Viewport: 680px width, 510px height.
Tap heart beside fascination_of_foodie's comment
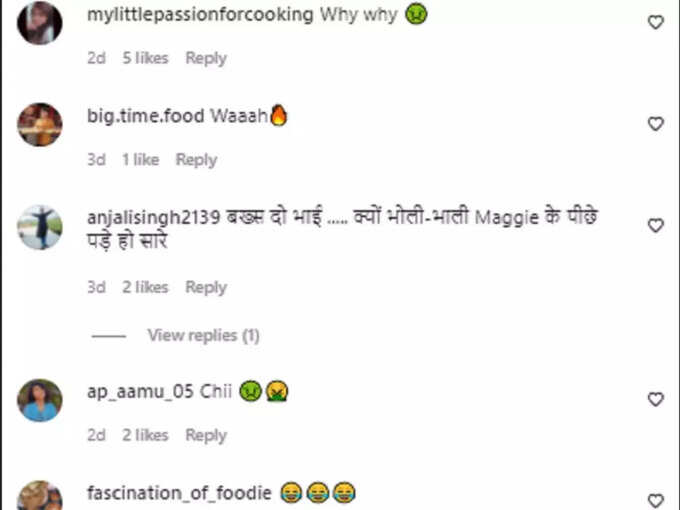656,500
